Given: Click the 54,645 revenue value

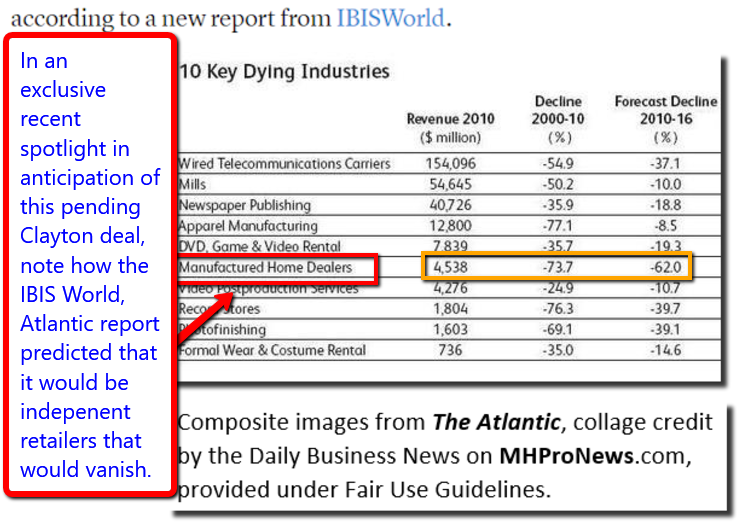Looking at the screenshot, I should tap(450, 185).
